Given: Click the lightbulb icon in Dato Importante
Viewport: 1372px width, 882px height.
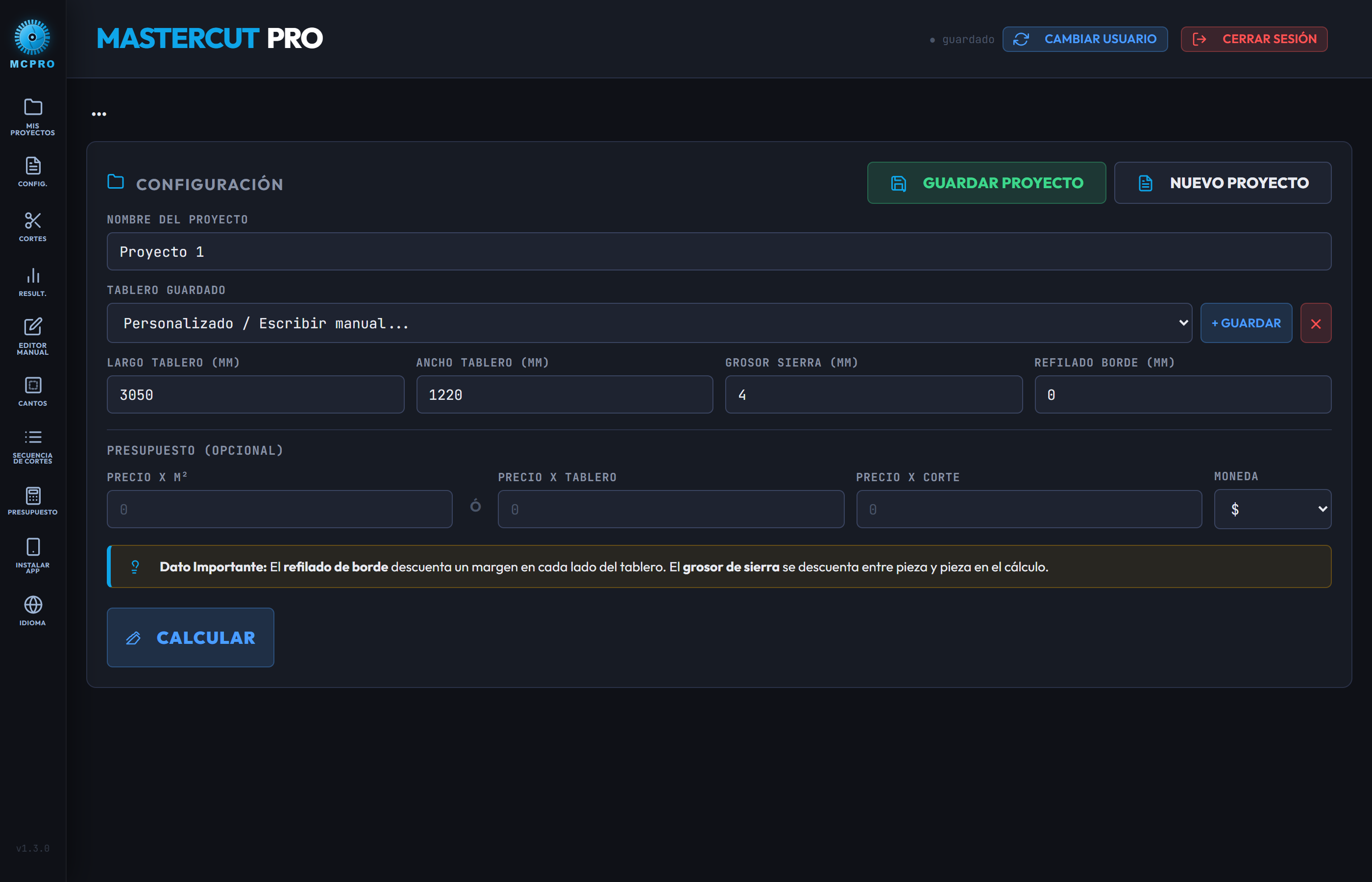Looking at the screenshot, I should [135, 566].
